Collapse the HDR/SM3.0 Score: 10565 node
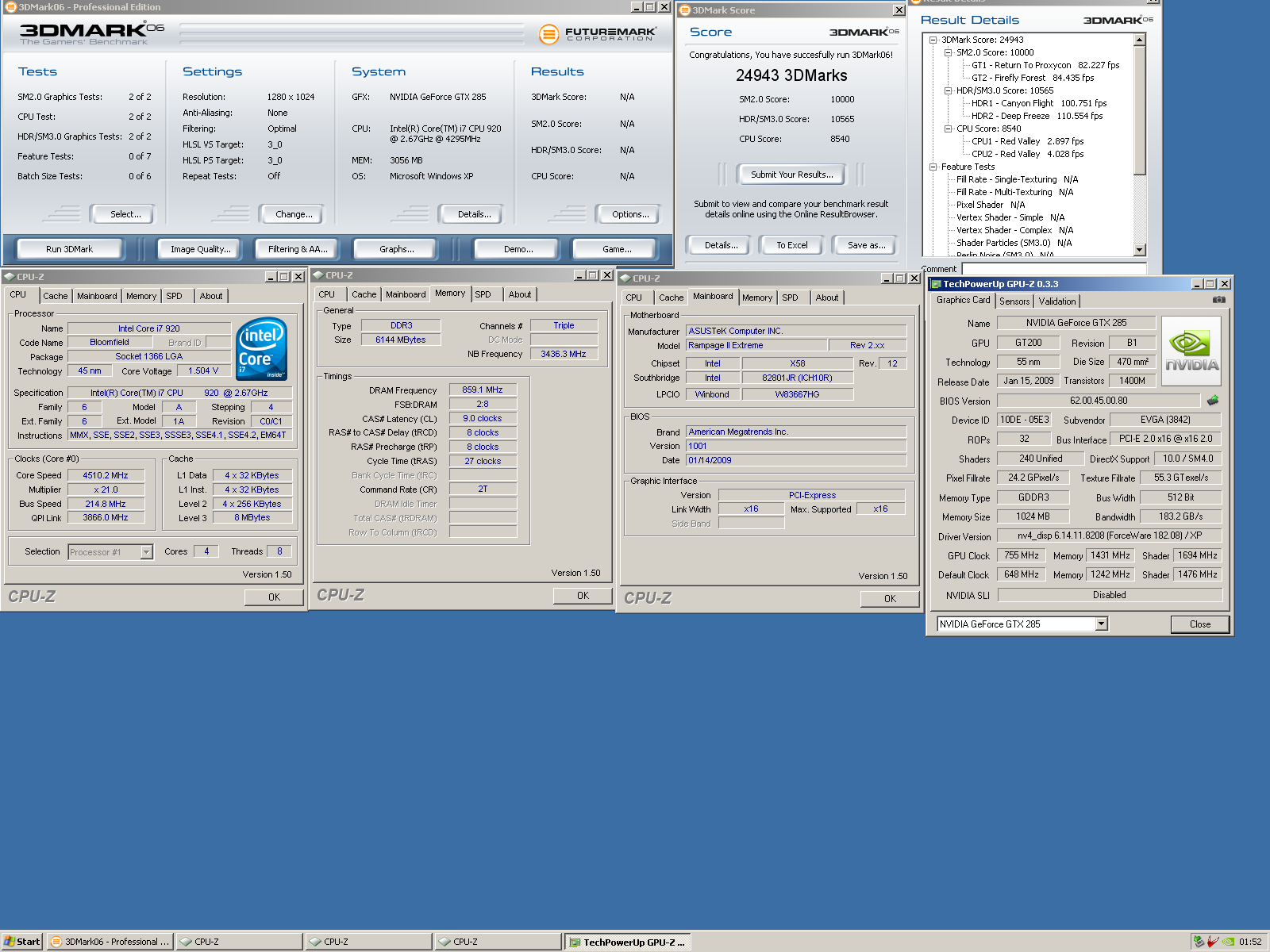Viewport: 1270px width, 952px height. pos(948,90)
